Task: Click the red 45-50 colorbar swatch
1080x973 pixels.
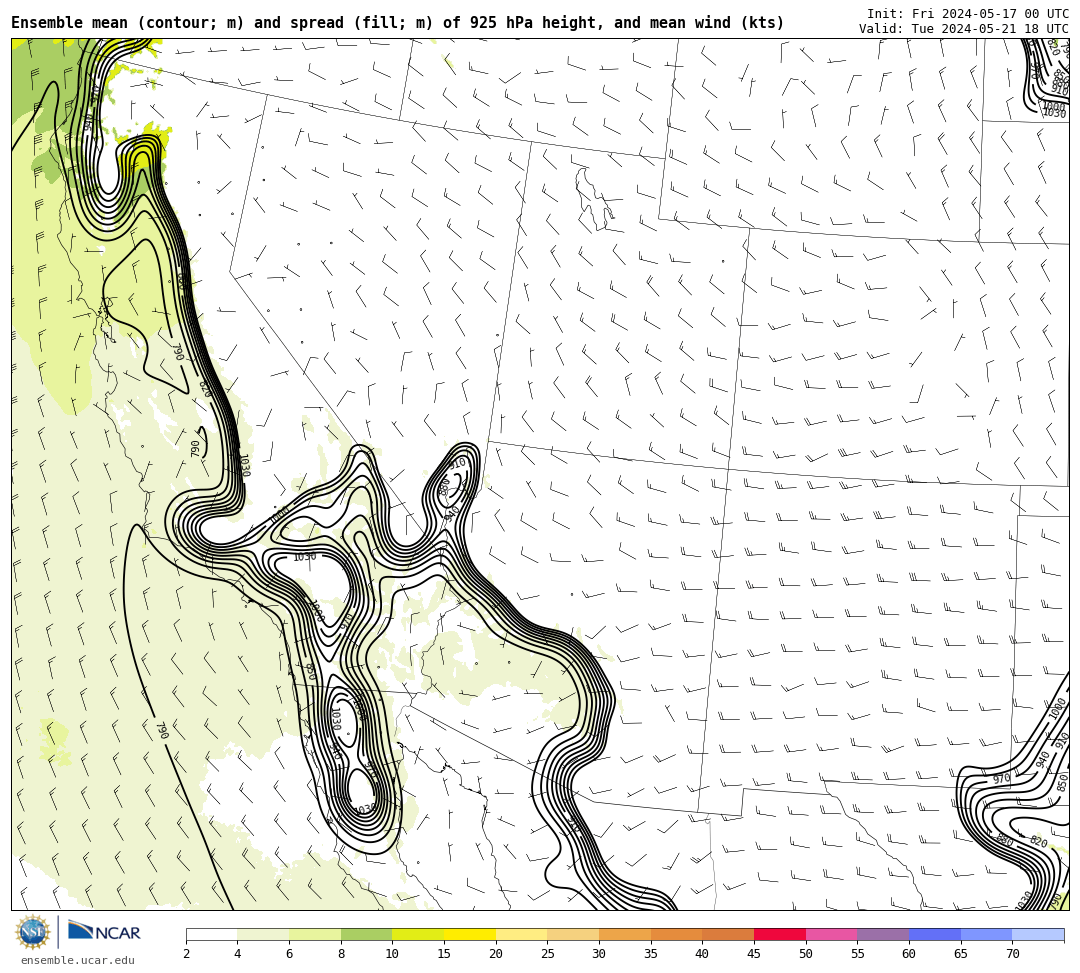Action: [x=780, y=934]
